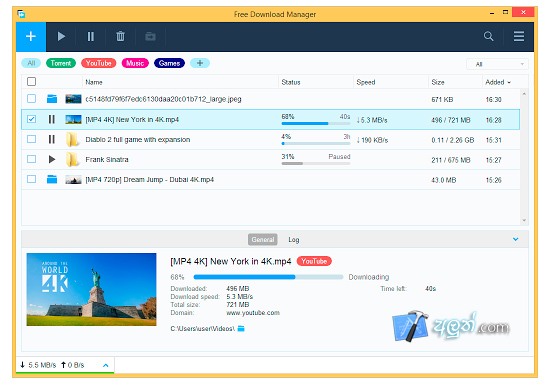Click Frank Sinatra folder icon
546x384 pixels.
click(x=72, y=159)
